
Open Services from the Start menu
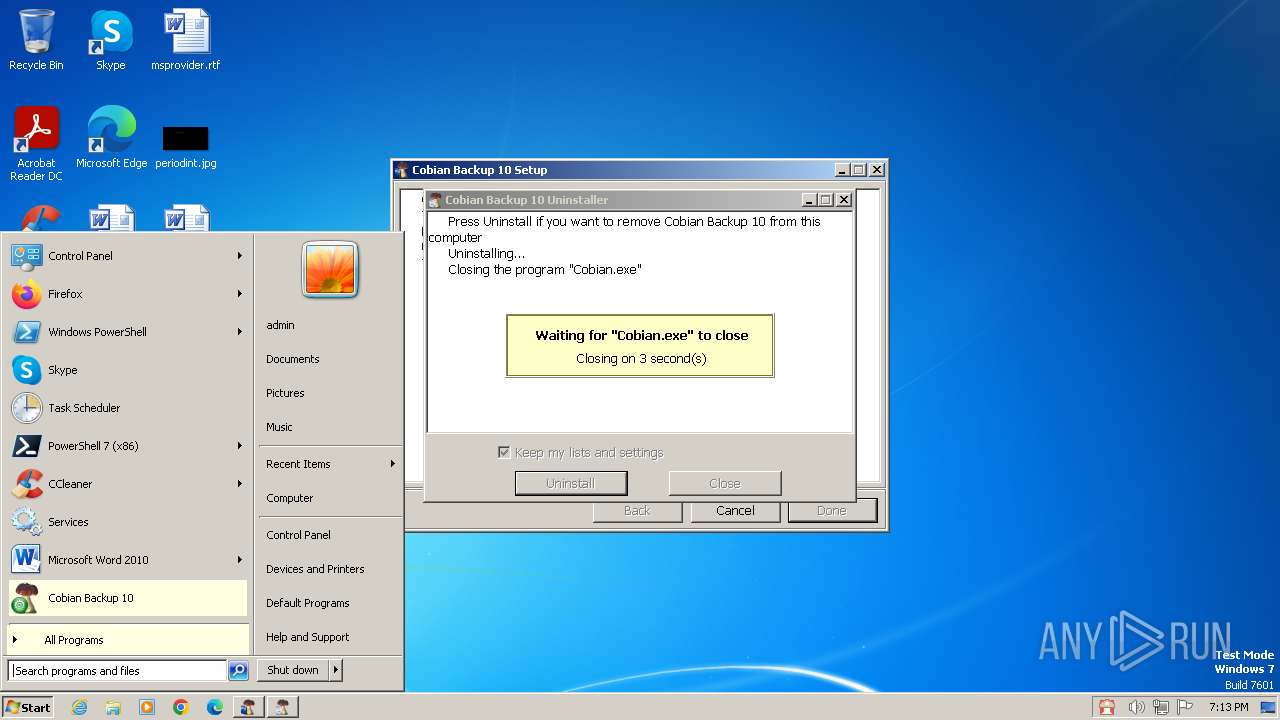[x=128, y=522]
